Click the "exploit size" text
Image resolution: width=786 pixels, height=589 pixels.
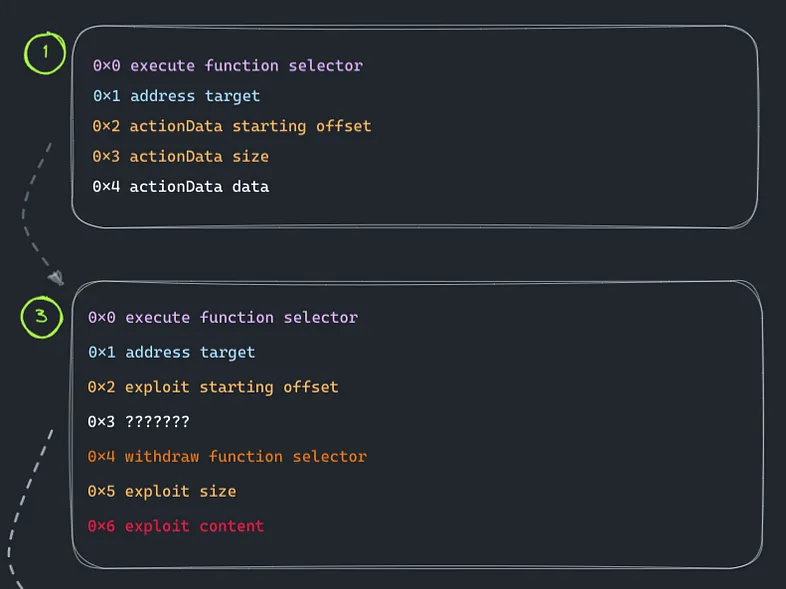(180, 491)
